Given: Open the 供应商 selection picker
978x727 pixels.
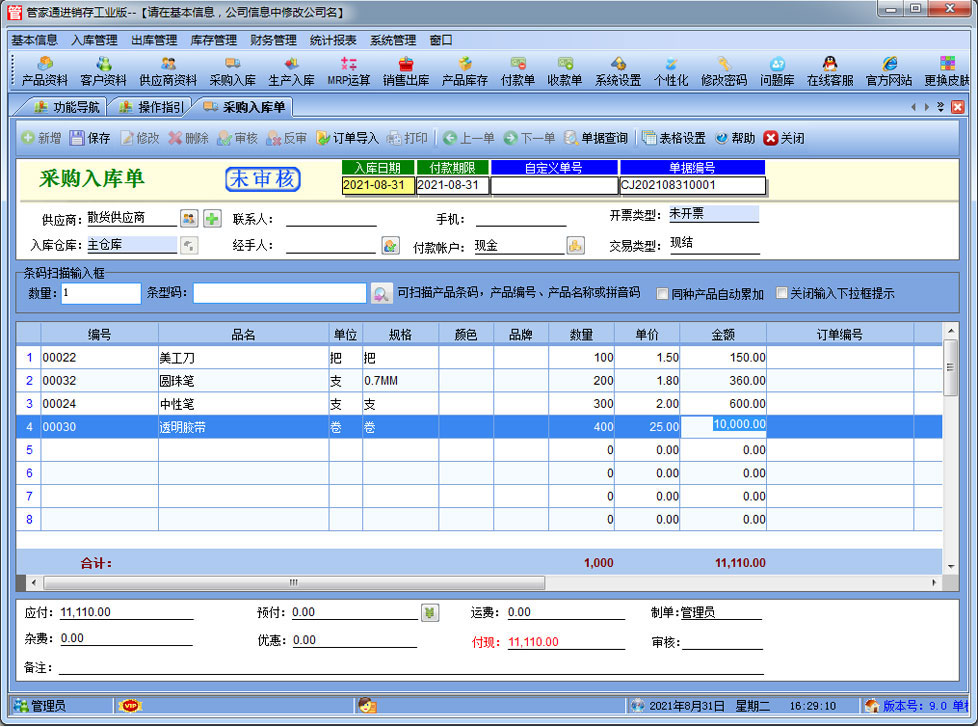Looking at the screenshot, I should [x=189, y=219].
